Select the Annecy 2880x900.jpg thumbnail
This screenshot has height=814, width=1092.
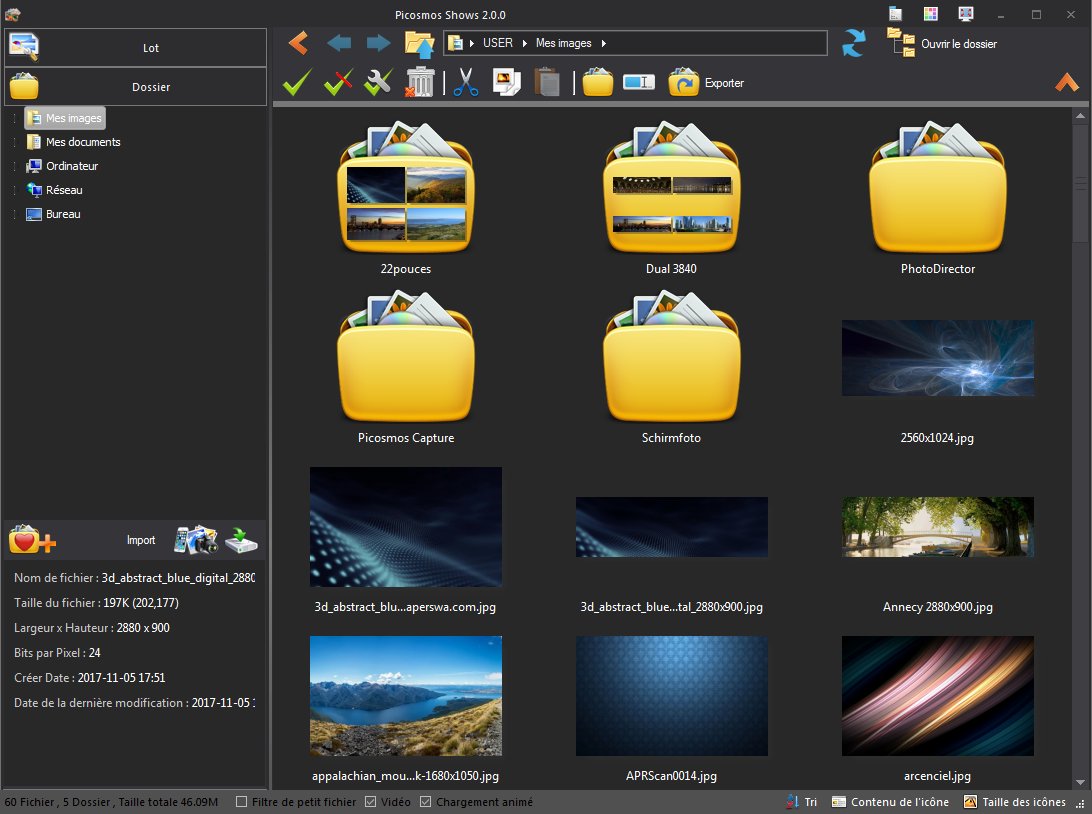[x=937, y=527]
